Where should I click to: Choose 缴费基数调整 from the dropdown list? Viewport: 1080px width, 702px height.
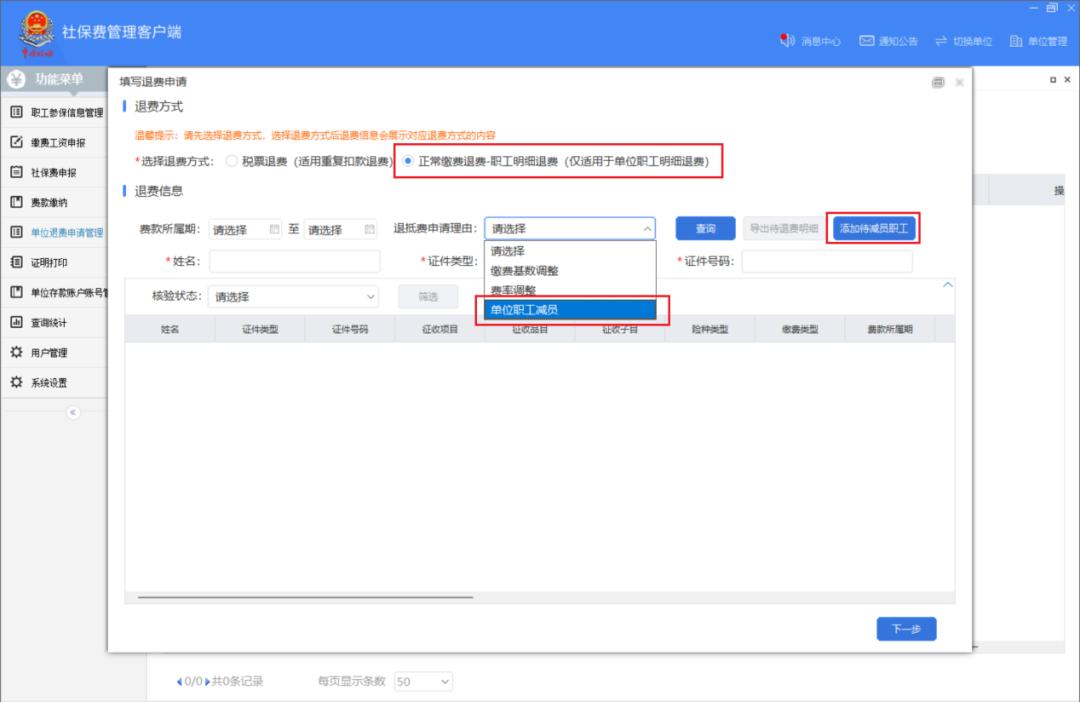tap(525, 271)
